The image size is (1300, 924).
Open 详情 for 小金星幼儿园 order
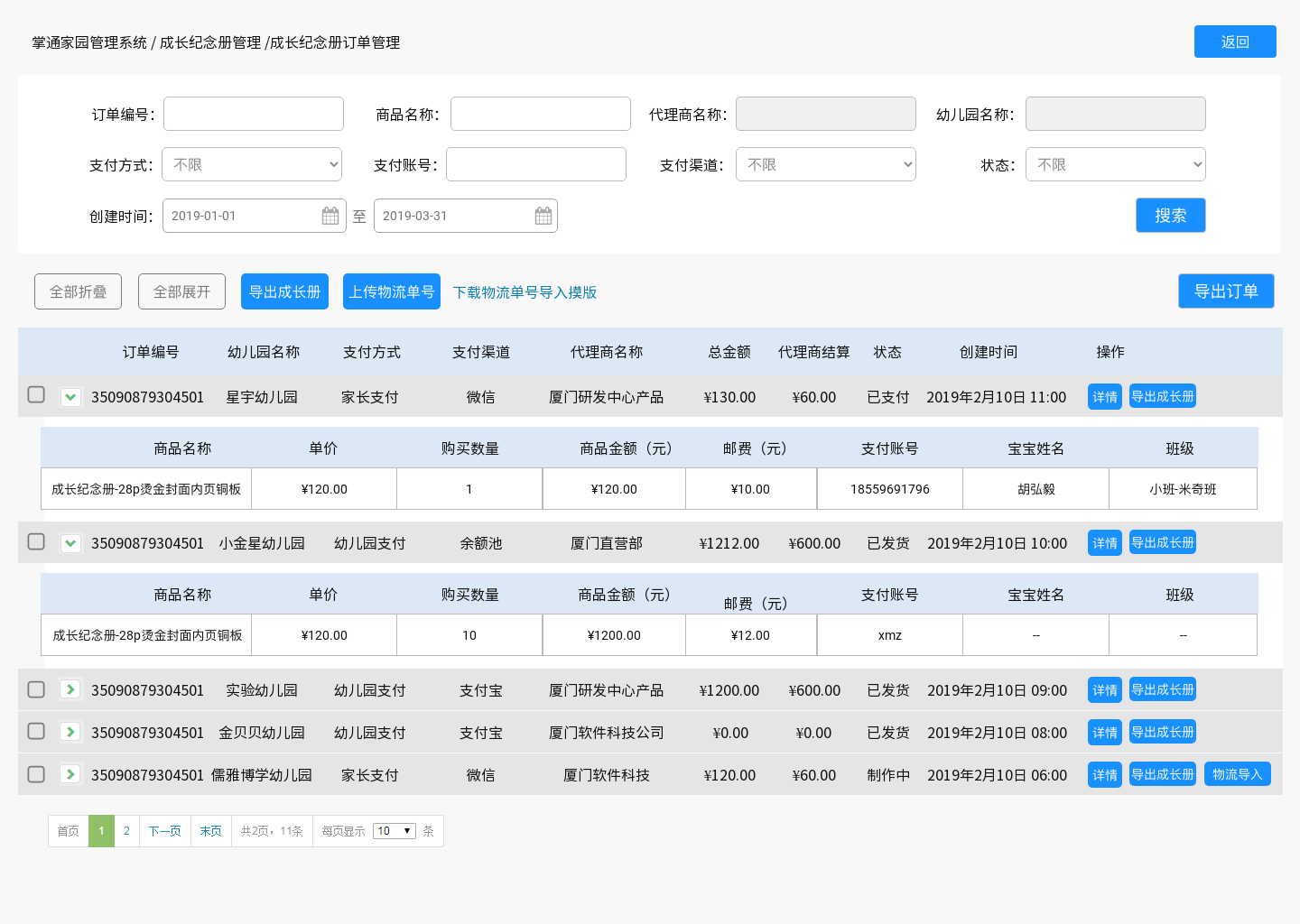1105,543
